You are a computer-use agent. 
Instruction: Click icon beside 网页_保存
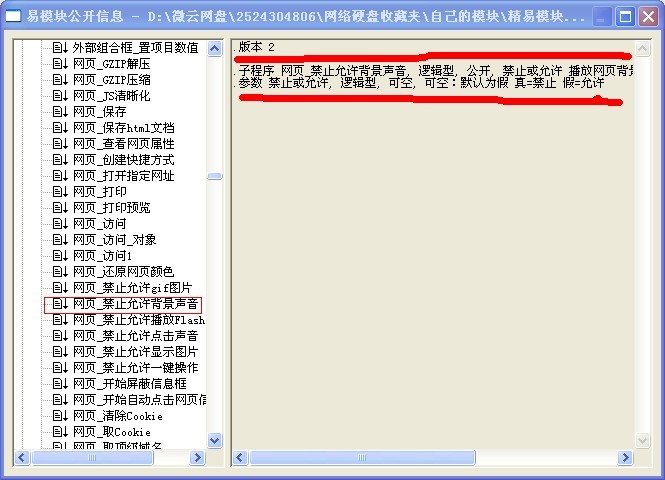(60, 112)
